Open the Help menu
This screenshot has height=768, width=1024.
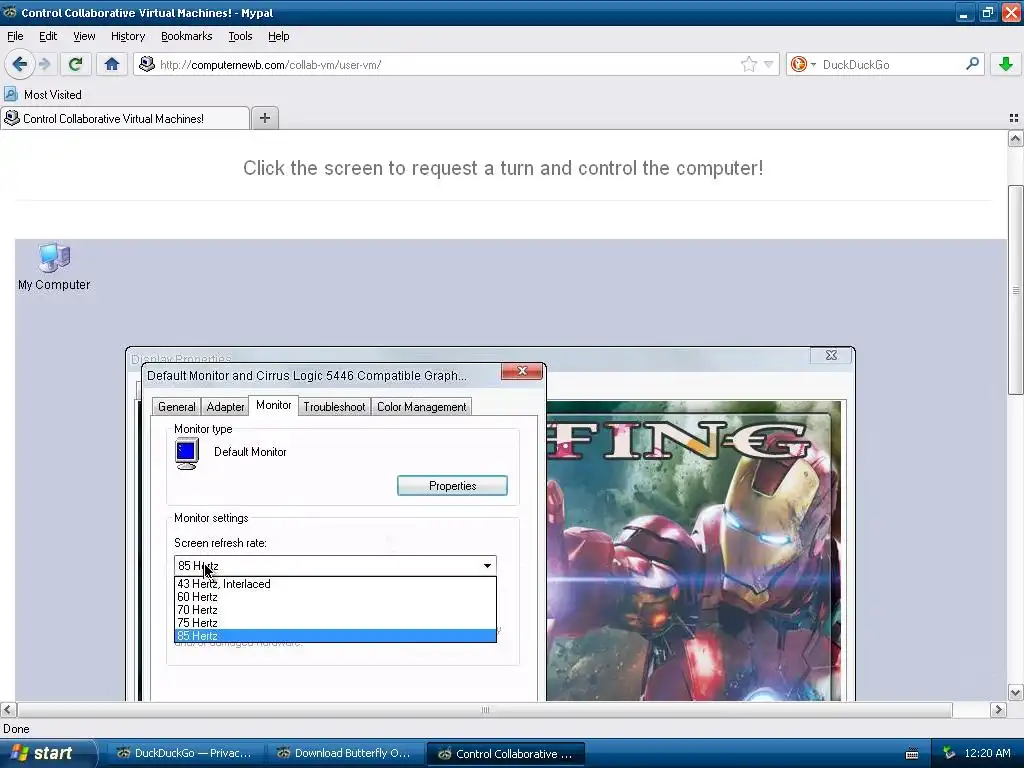tap(278, 36)
